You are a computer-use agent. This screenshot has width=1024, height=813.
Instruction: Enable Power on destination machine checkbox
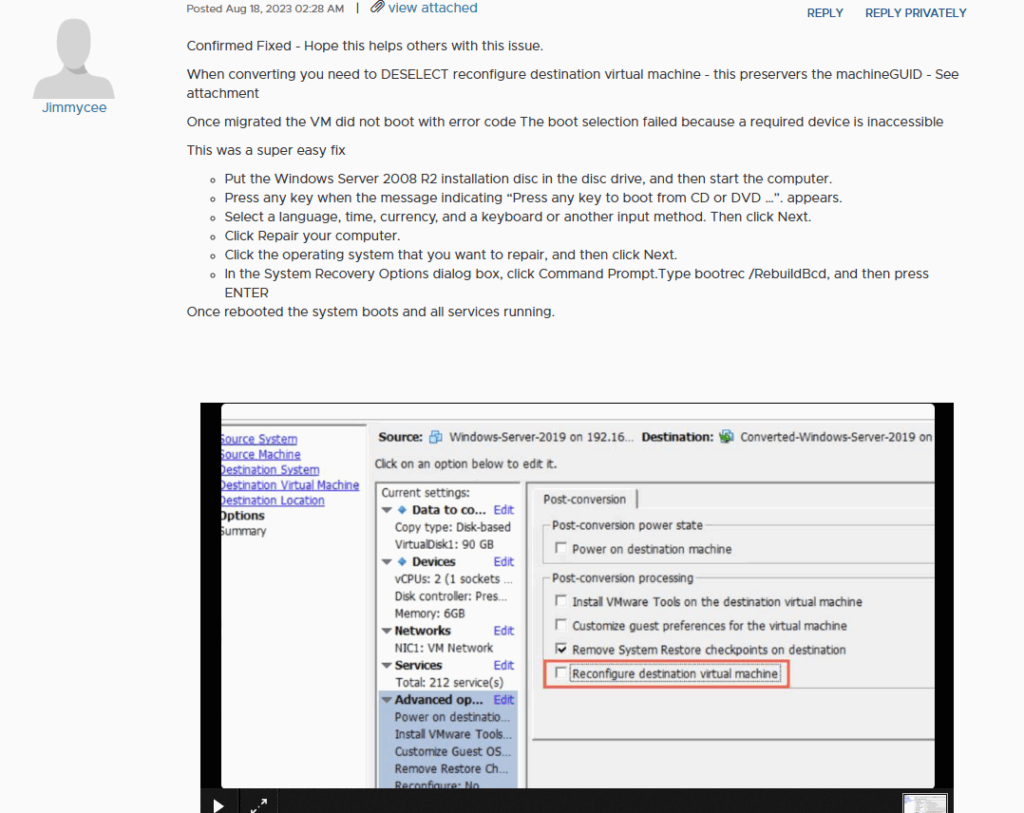tap(560, 549)
